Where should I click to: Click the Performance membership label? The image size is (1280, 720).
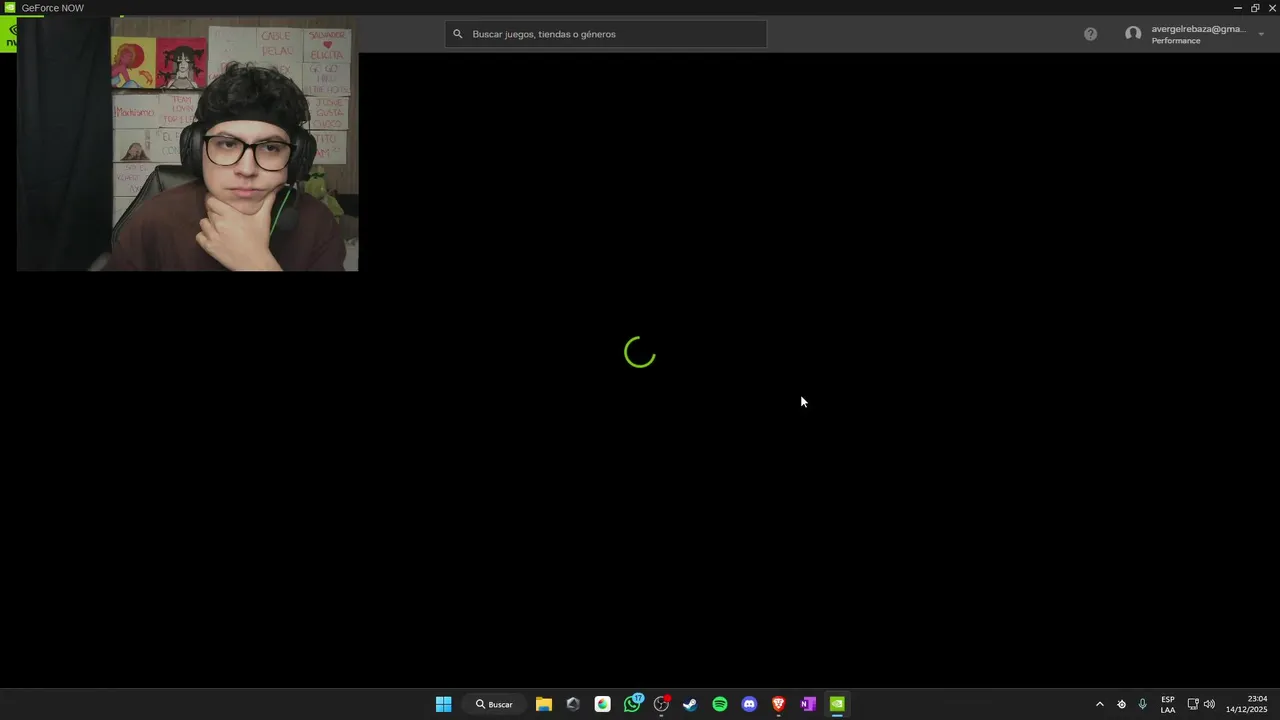[x=1176, y=41]
